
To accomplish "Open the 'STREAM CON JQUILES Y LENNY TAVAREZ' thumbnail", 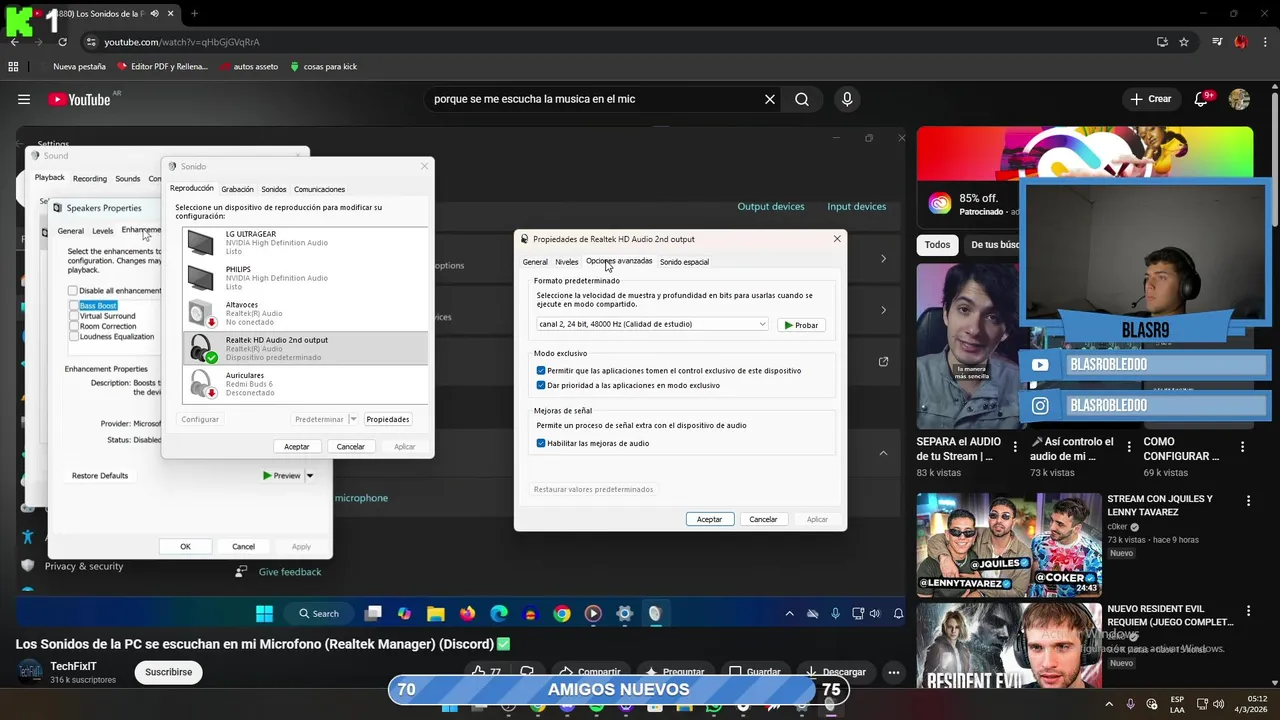I will tap(1009, 545).
